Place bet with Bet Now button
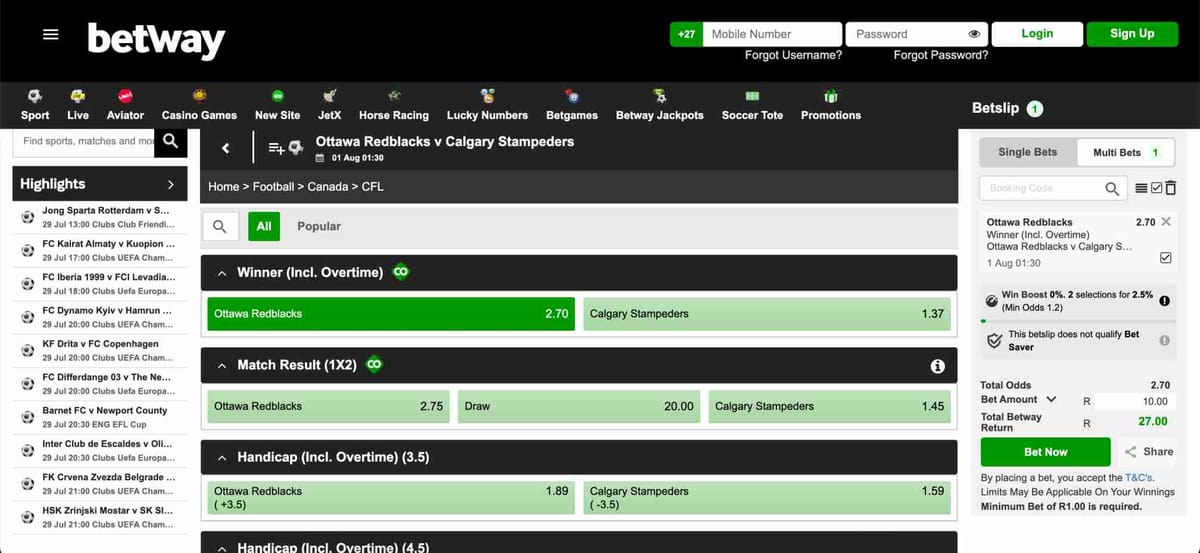Viewport: 1200px width, 553px height. (x=1046, y=452)
